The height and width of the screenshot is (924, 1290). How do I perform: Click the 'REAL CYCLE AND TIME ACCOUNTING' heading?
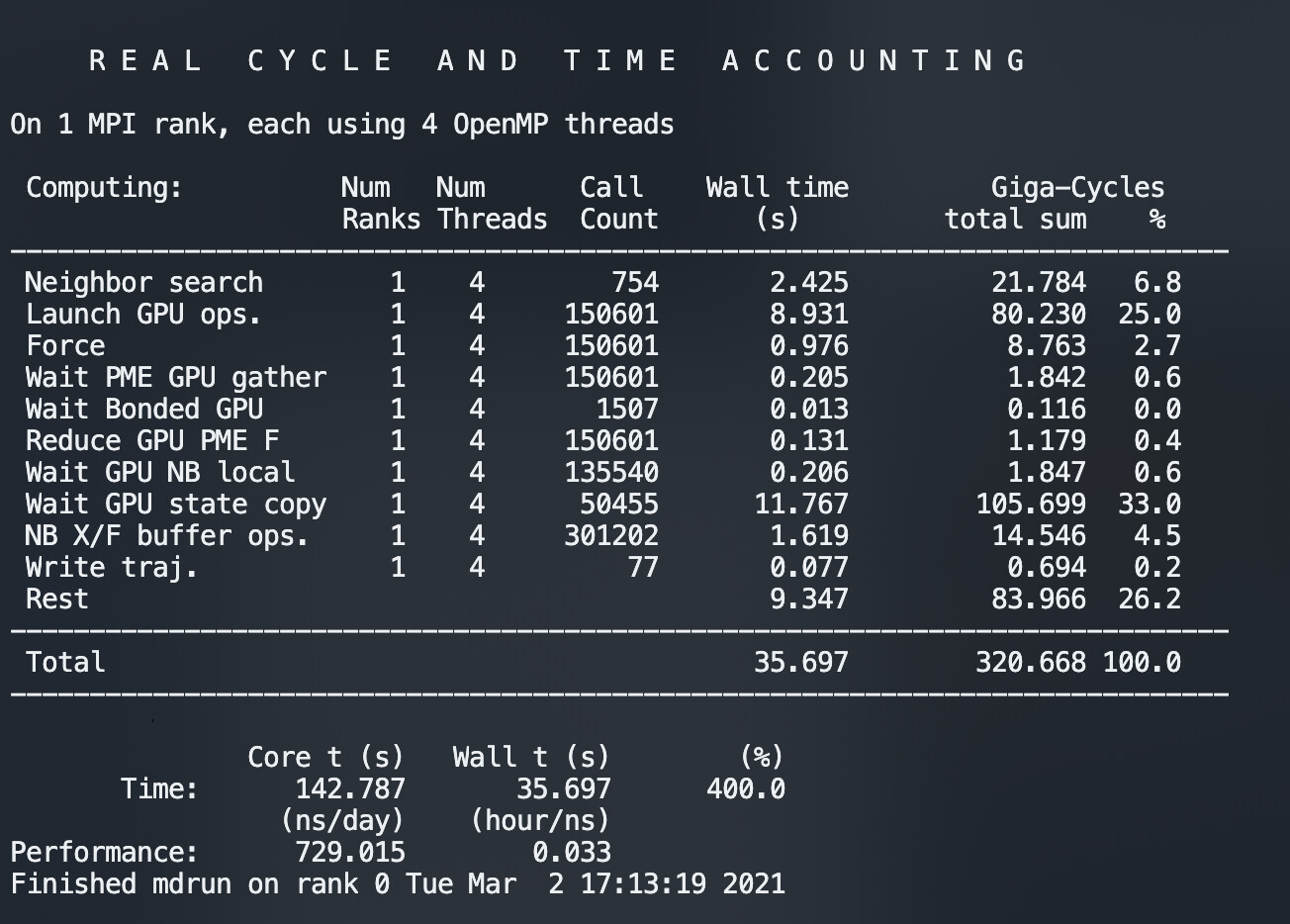557,61
